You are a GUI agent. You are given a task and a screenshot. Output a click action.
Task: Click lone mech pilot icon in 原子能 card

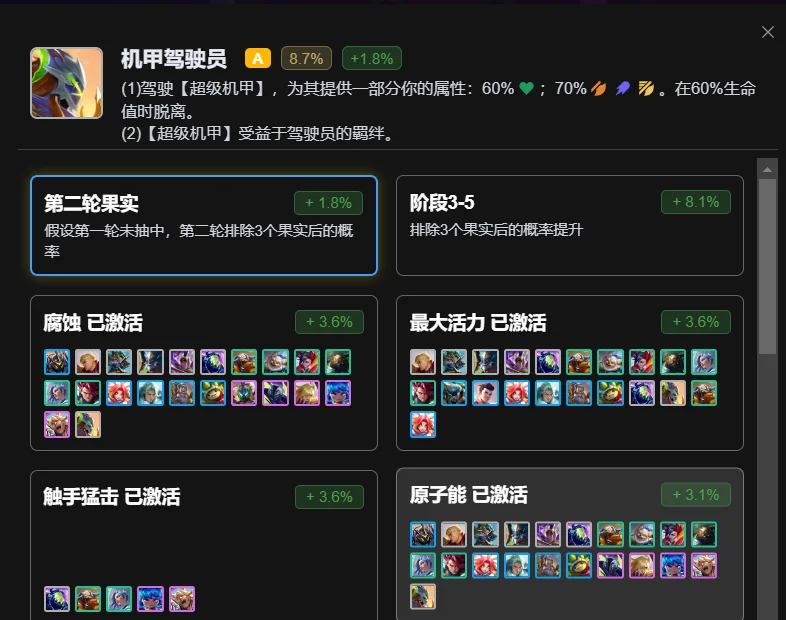coord(423,596)
